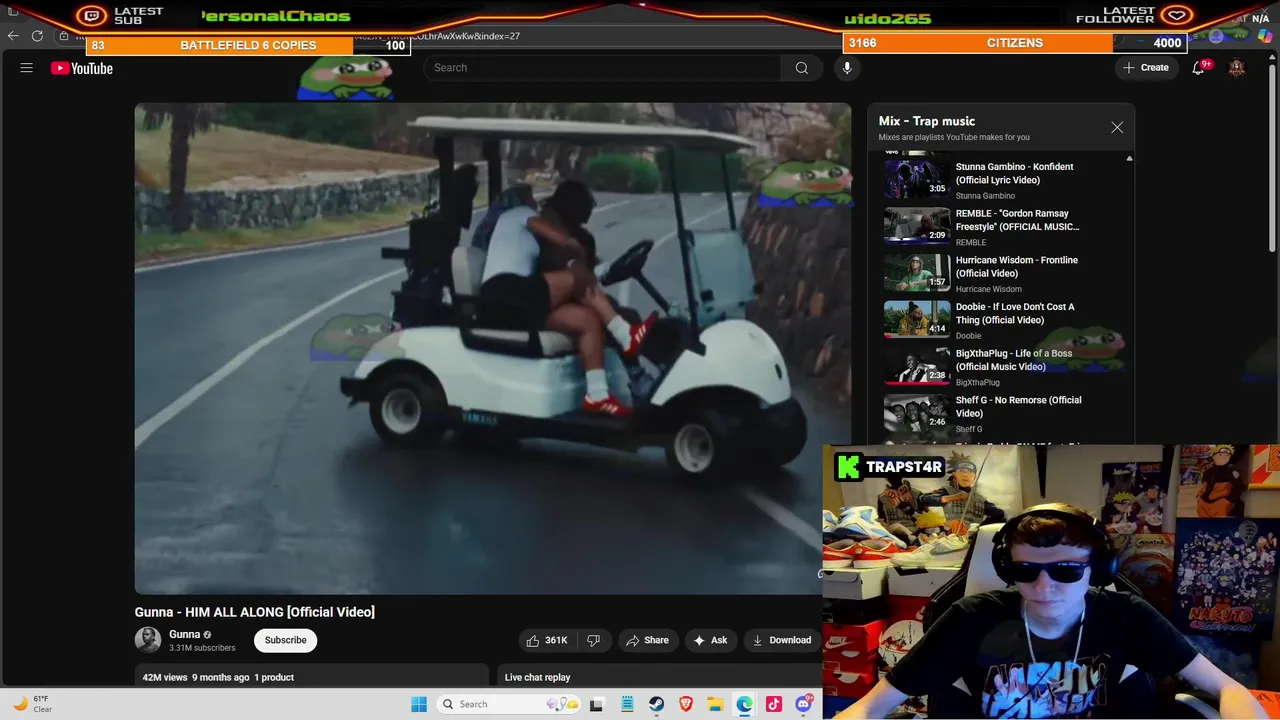Open the REMBLE Gordon Ramsay Freestyle thumbnail
1280x720 pixels.
[x=917, y=226]
